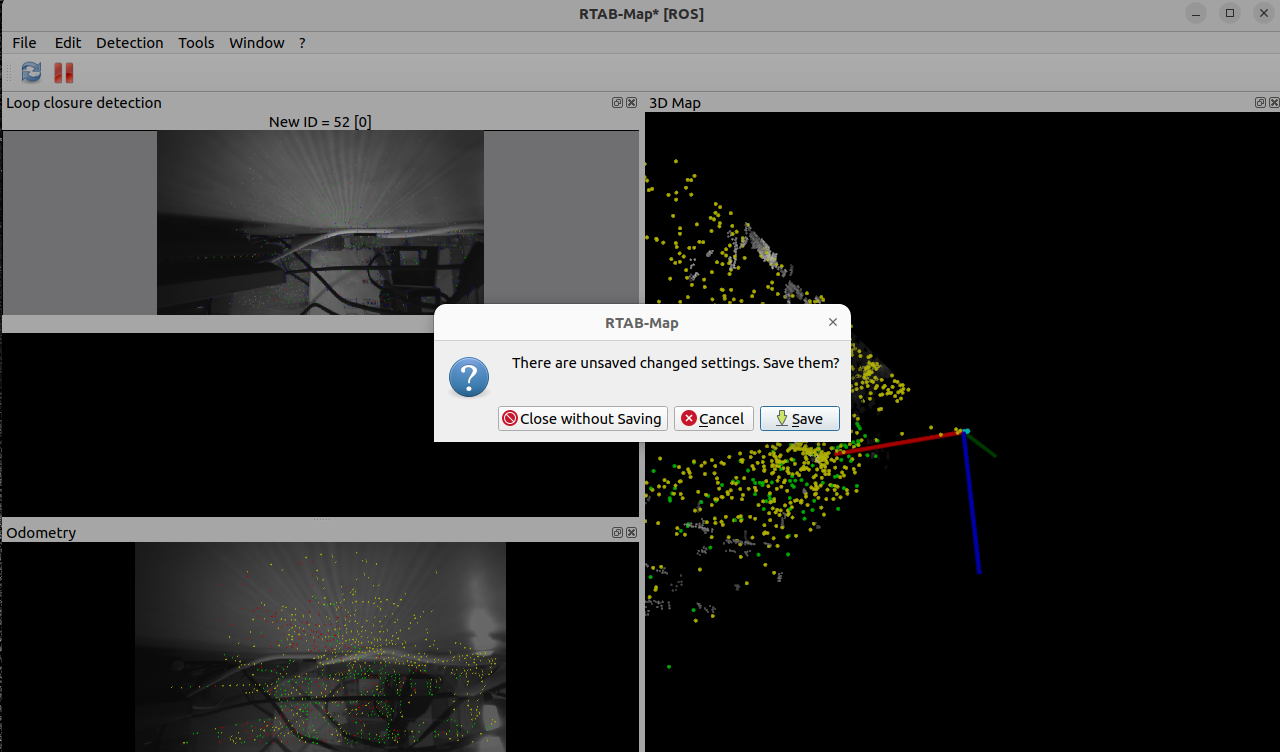
Task: Click the "New ID = 52 [0]" label
Action: click(320, 122)
